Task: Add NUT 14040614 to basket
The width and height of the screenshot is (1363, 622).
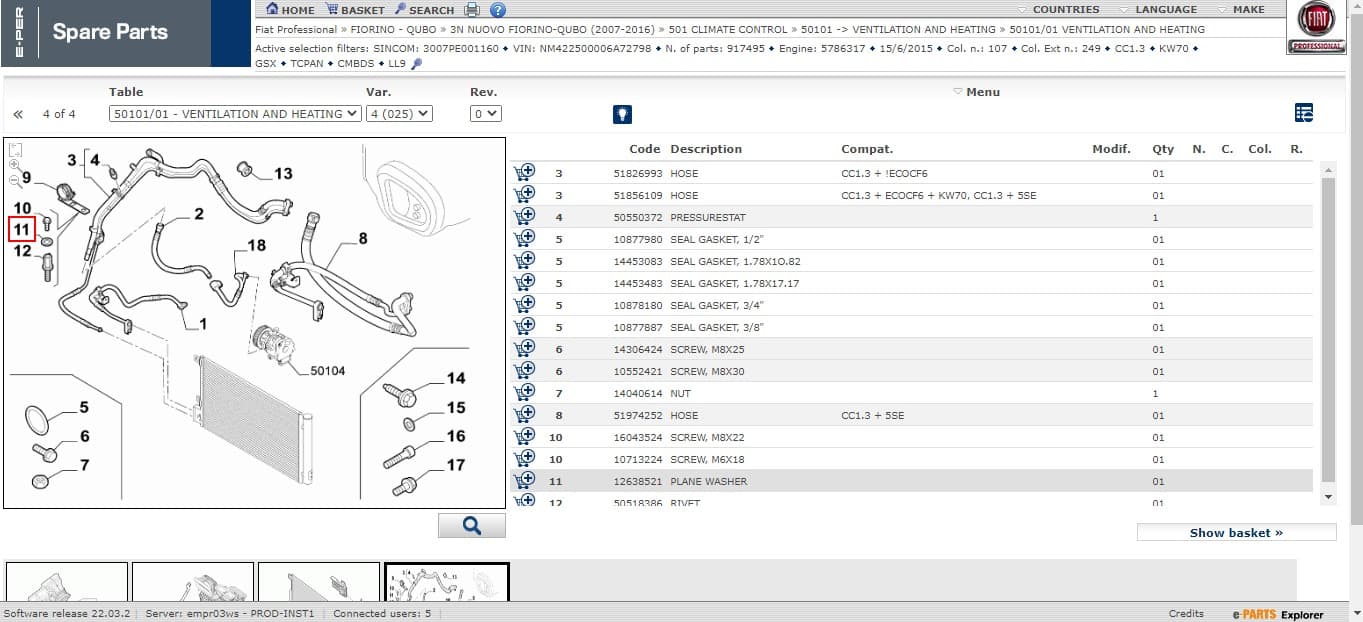Action: pos(524,392)
